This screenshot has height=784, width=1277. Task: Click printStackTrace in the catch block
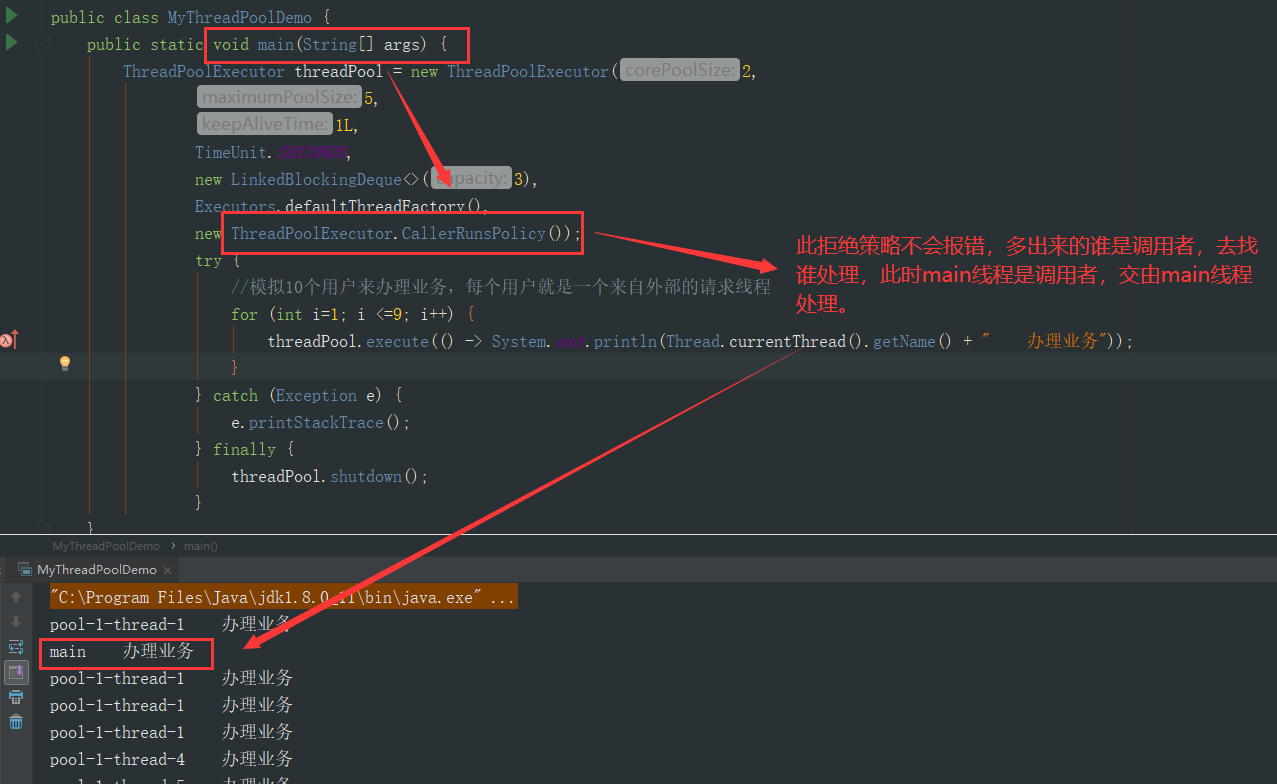pyautogui.click(x=316, y=422)
